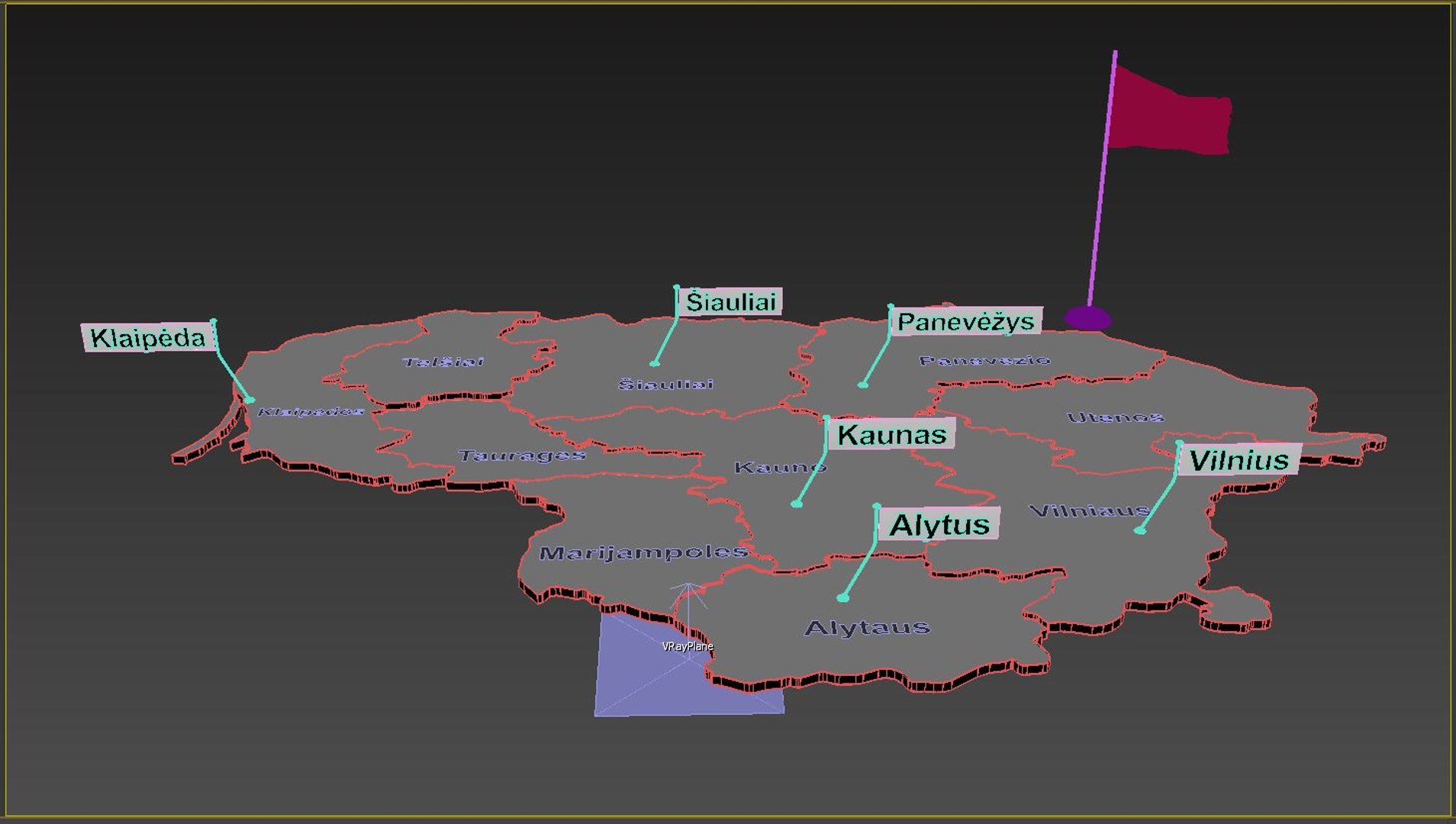Click the Utenos region text

tap(1115, 417)
